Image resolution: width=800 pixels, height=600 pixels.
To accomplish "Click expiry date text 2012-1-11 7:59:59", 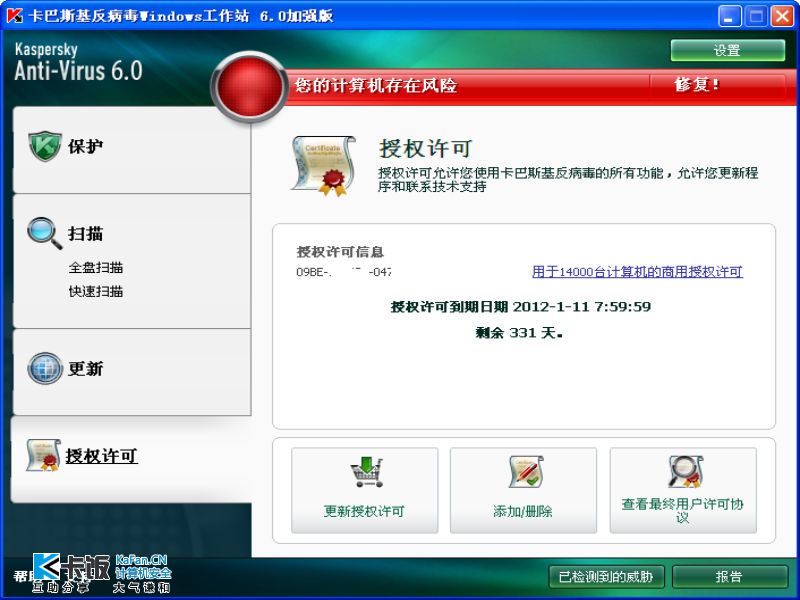I will (x=582, y=306).
